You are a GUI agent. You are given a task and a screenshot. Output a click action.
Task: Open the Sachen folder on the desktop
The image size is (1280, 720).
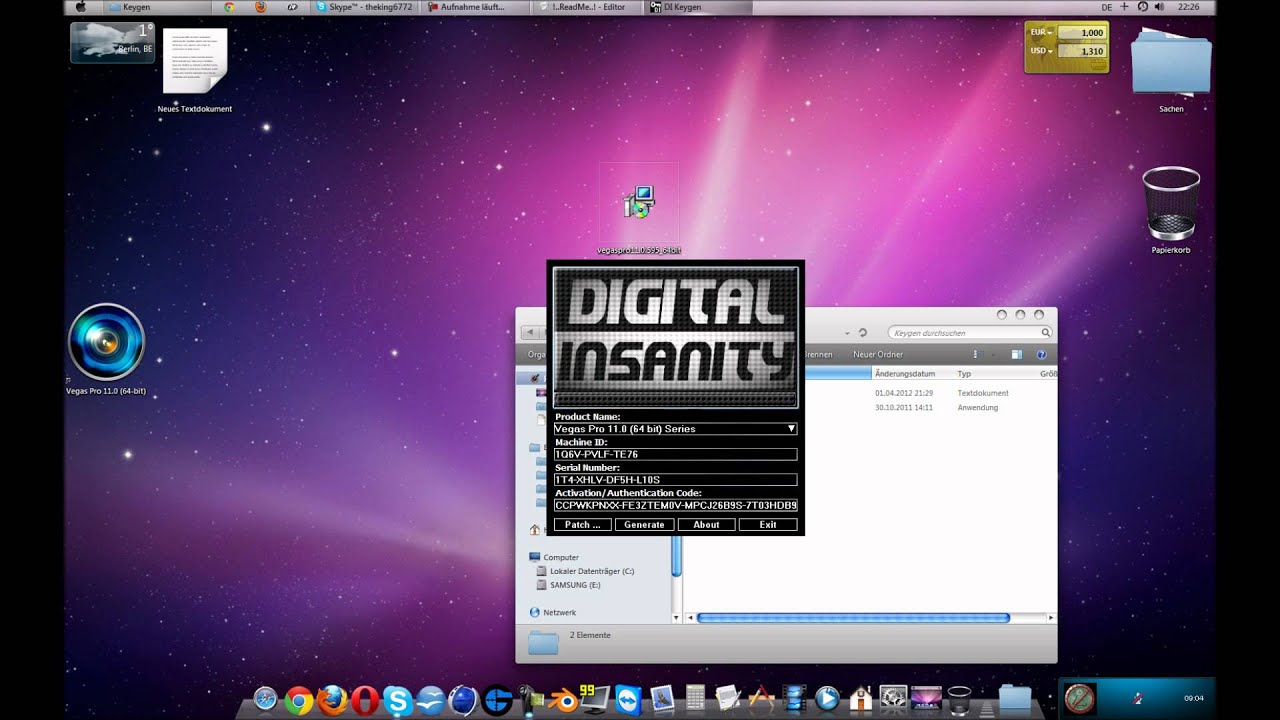tap(1171, 68)
